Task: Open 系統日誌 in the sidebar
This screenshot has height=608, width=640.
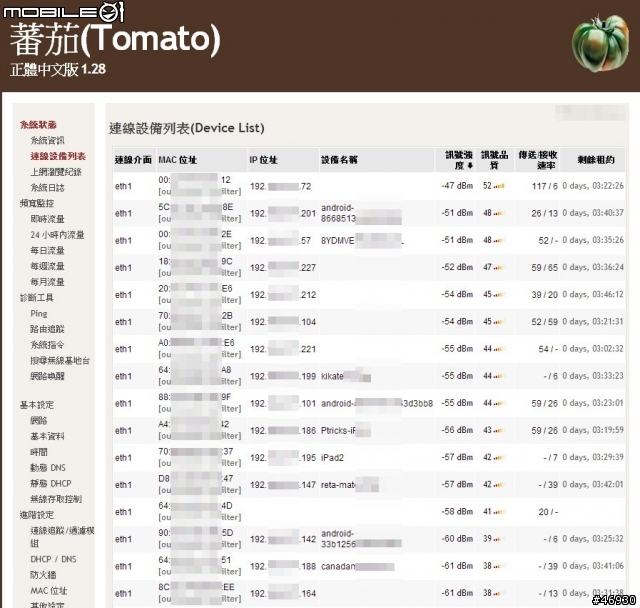Action: 47,188
